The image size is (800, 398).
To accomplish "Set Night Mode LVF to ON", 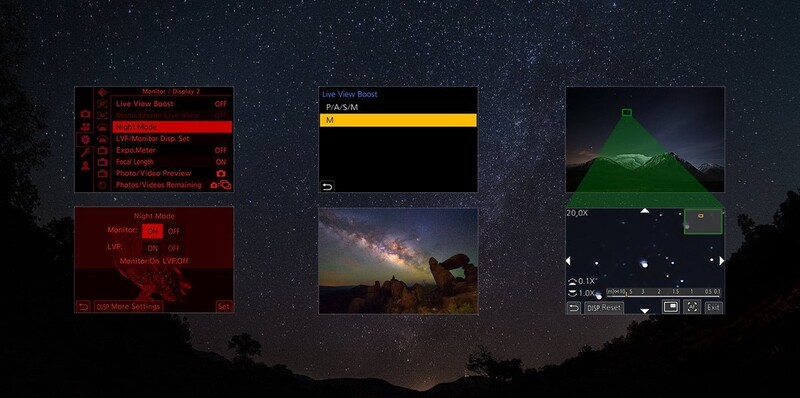I will point(153,248).
